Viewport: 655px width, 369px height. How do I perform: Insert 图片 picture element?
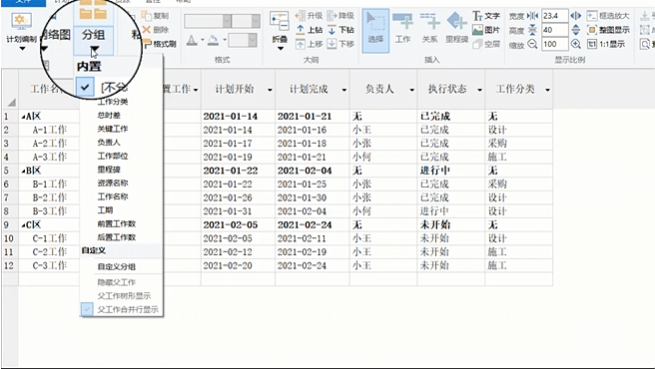[x=478, y=30]
